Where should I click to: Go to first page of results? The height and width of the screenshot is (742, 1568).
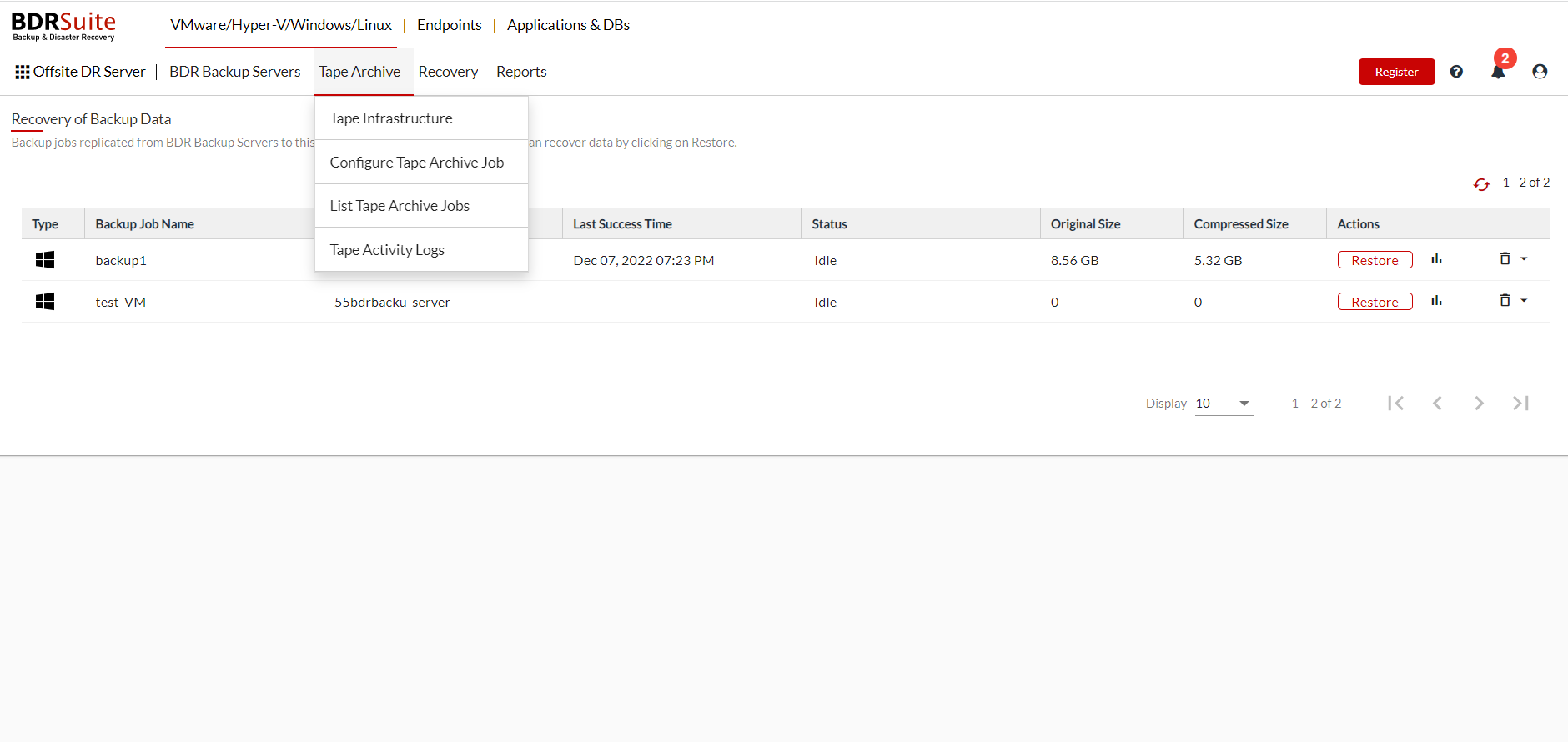click(1395, 404)
